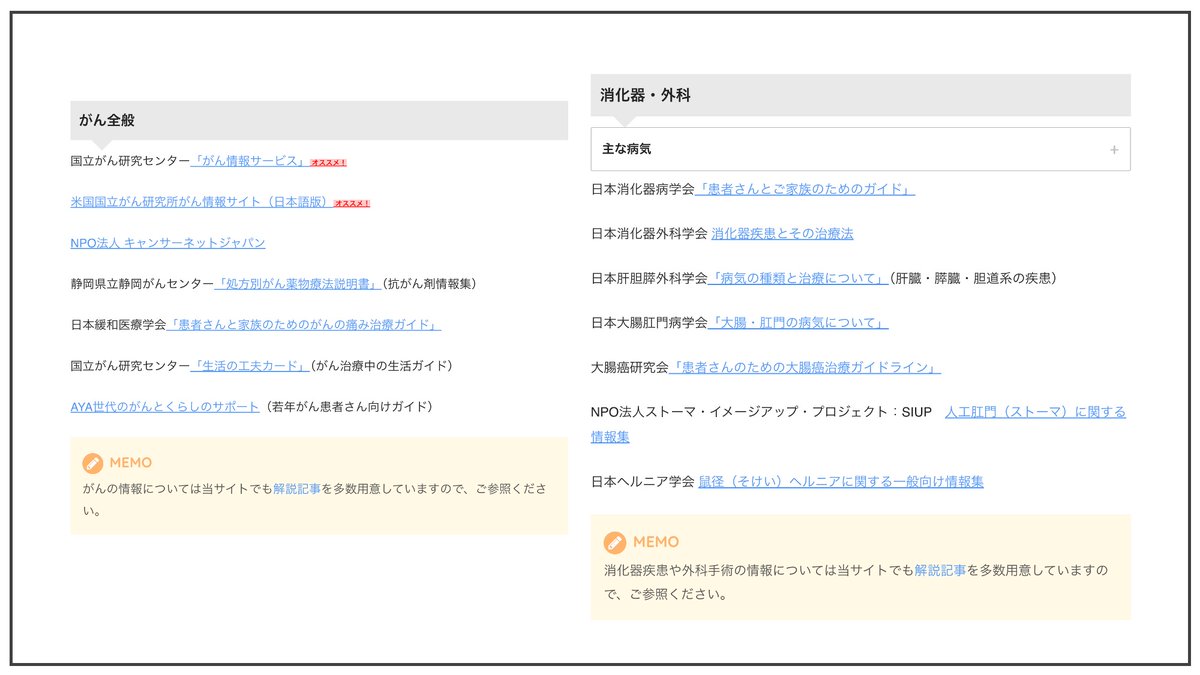This screenshot has height=675, width=1200.
Task: Click the がん全般 section heading
Action: (x=319, y=120)
